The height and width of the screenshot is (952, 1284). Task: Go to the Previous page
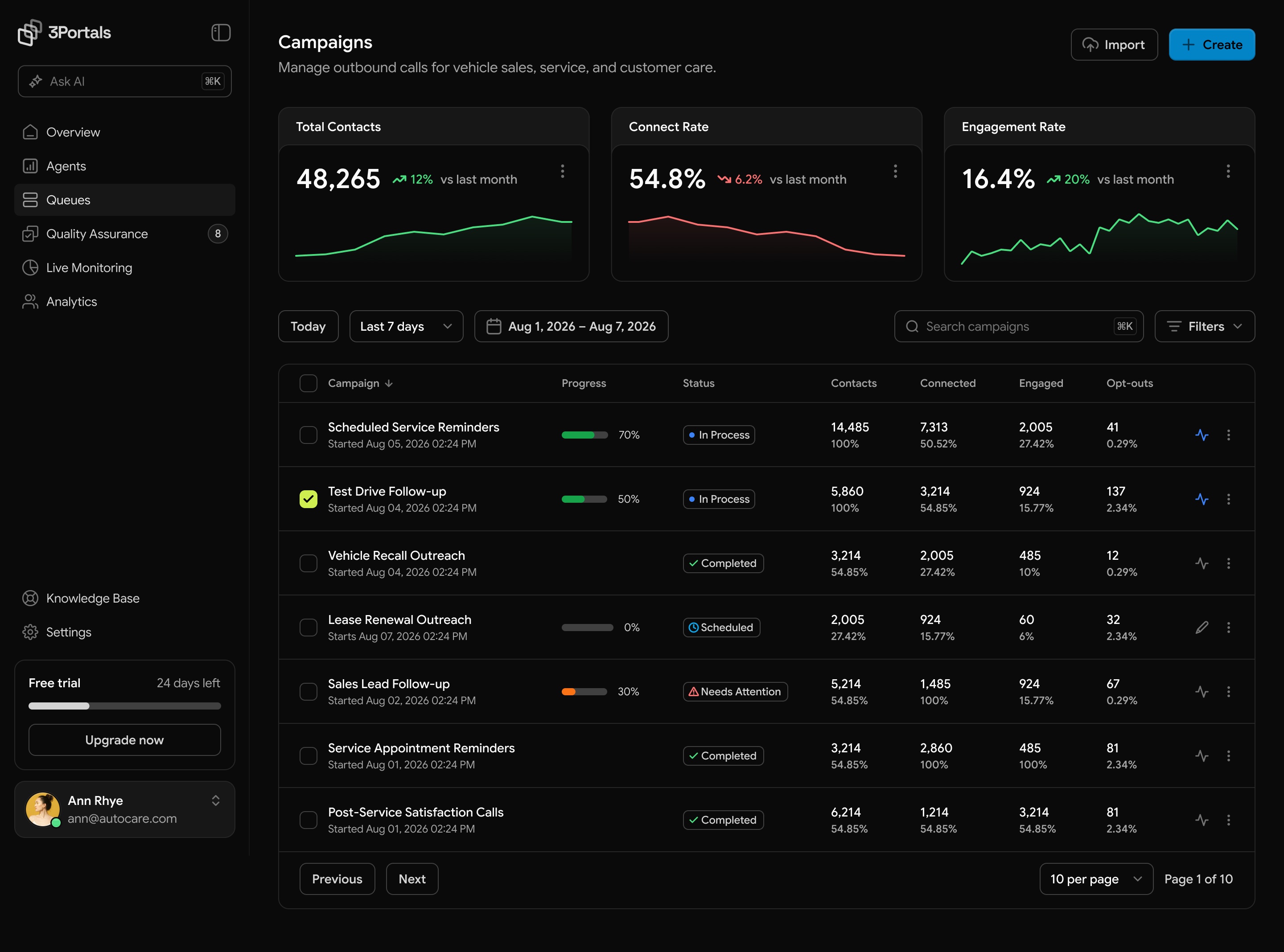click(337, 879)
